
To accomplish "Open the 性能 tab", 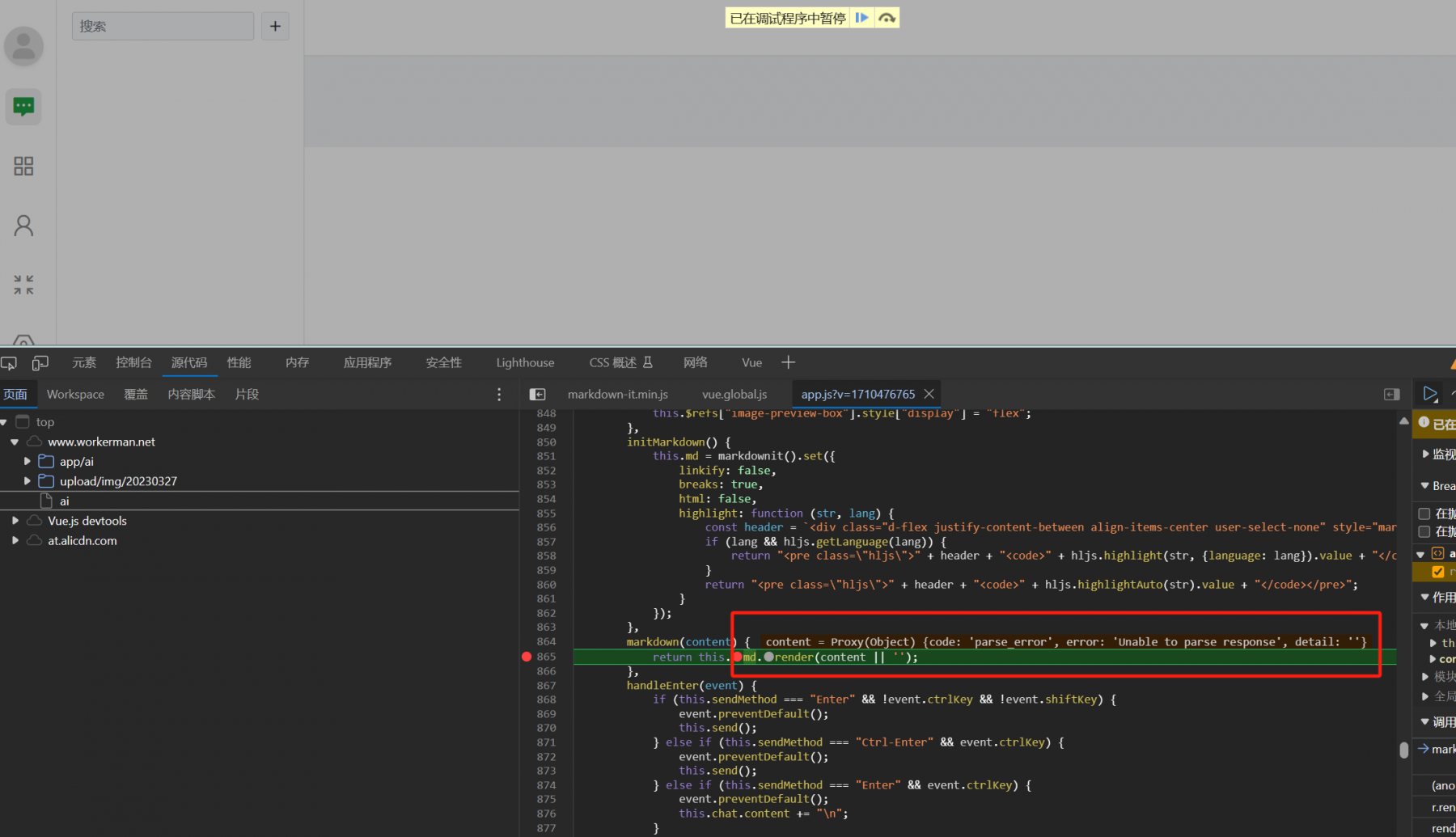I will click(x=239, y=362).
